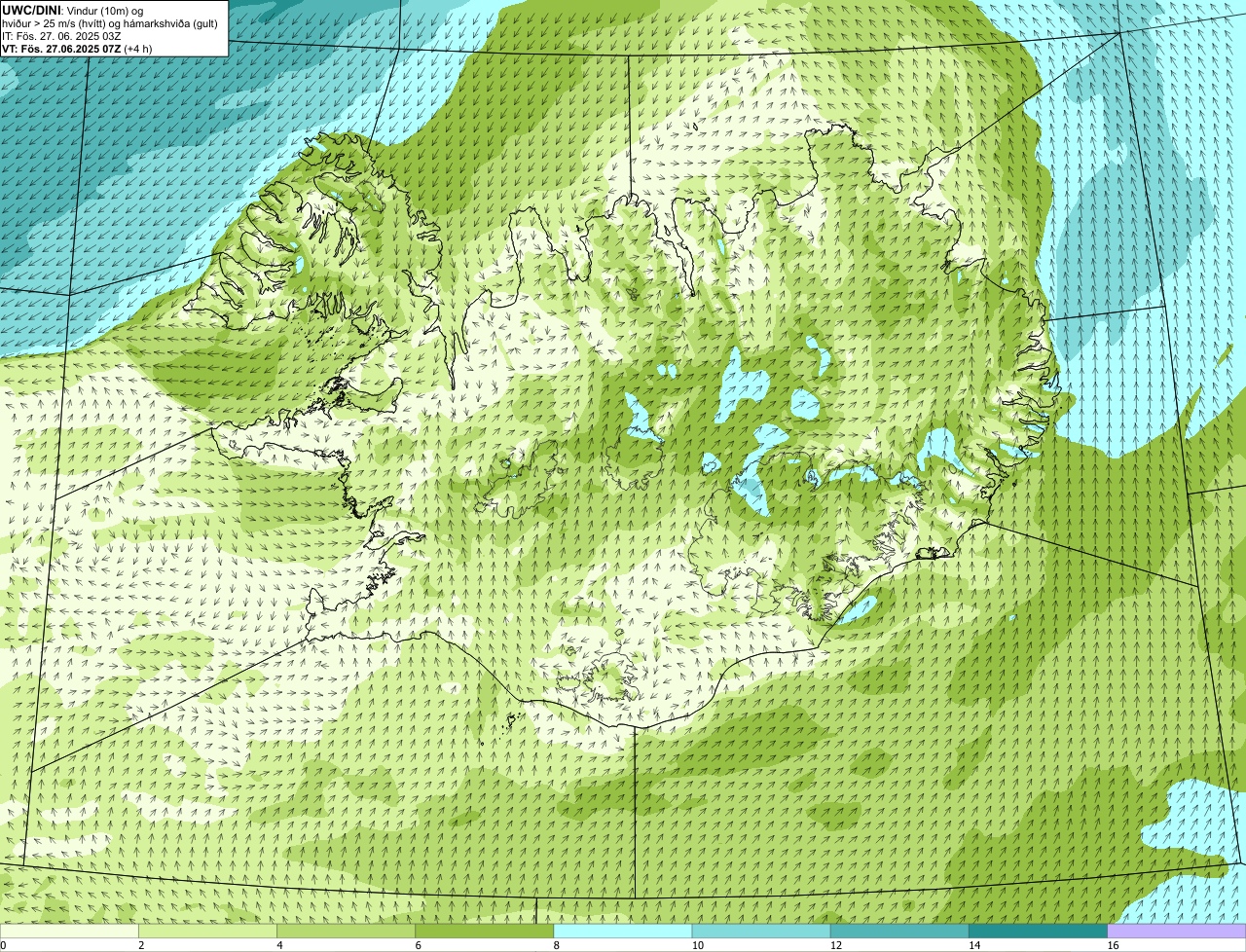This screenshot has width=1246, height=952.
Task: Click the 14–16 m/s dark teal legend swatch
Action: [x=1039, y=931]
